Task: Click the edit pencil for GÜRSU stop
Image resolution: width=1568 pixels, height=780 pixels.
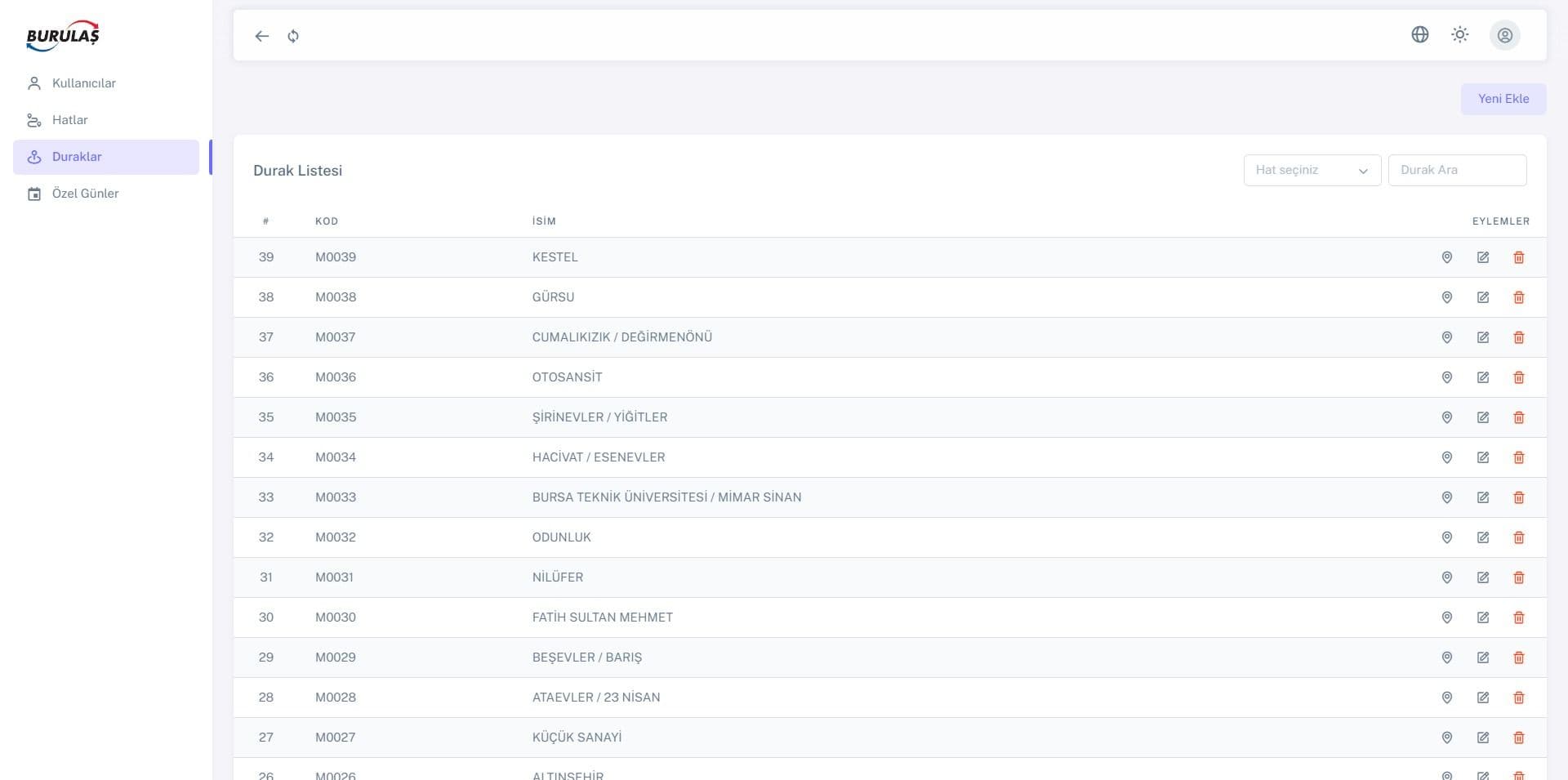Action: [1483, 297]
